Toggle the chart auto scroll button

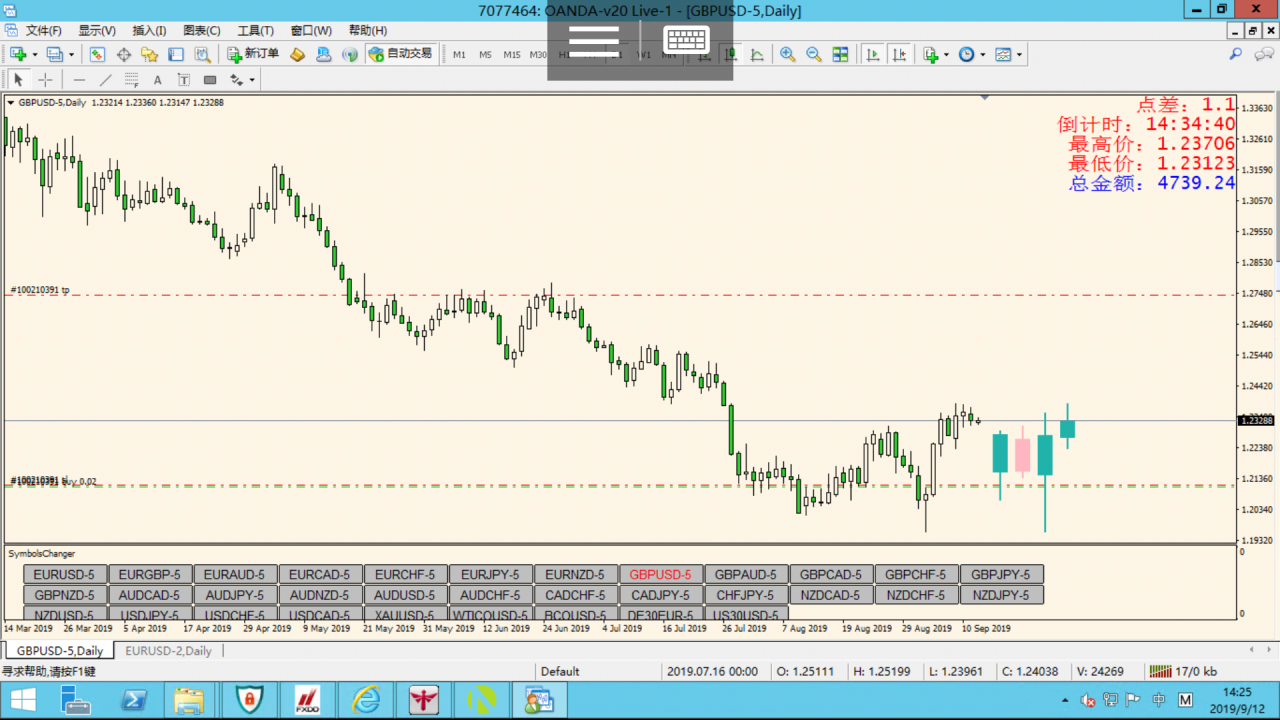[873, 54]
